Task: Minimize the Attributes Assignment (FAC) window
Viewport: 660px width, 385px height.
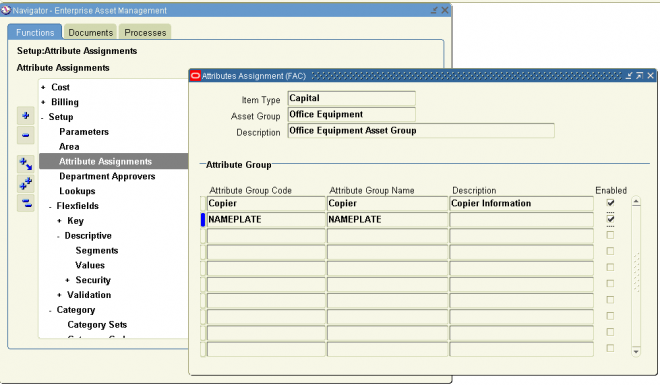Action: pos(629,76)
